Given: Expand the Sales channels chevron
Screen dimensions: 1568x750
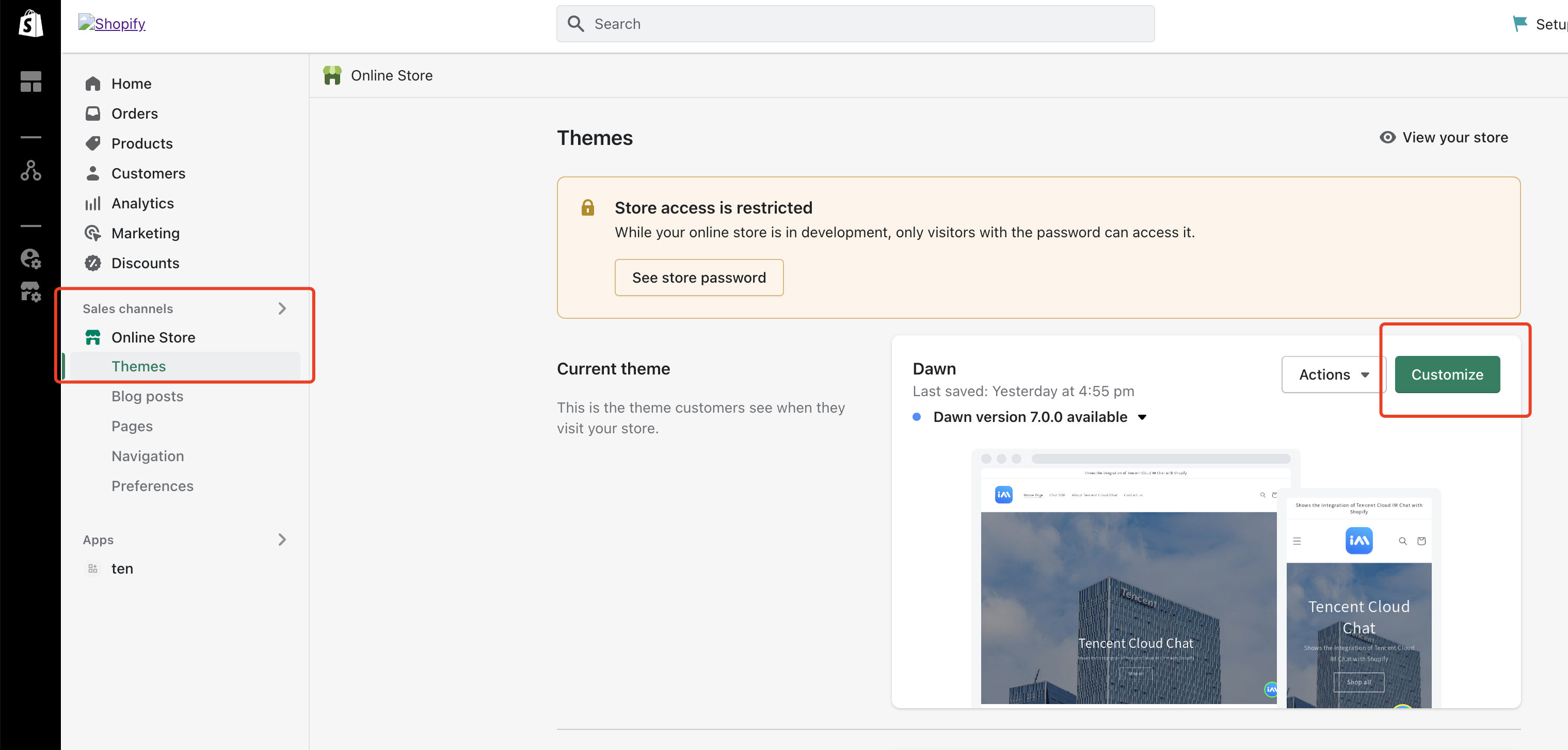Looking at the screenshot, I should [x=282, y=308].
